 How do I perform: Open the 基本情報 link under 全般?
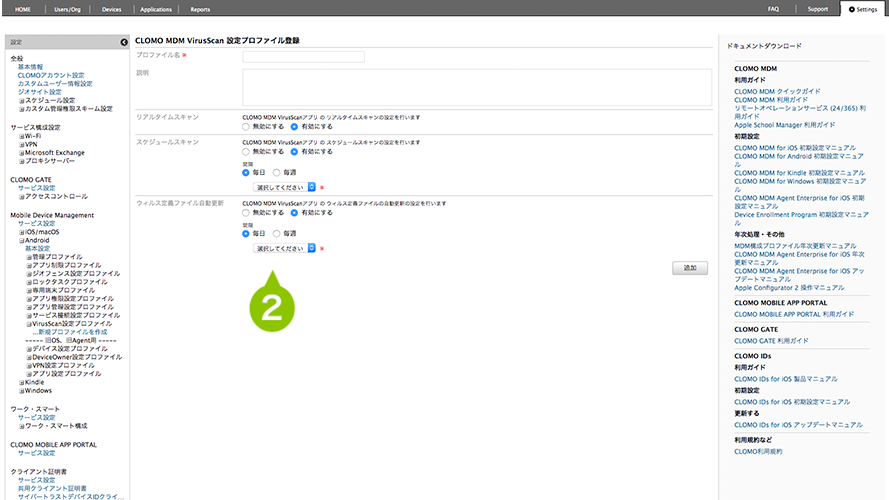[x=30, y=67]
